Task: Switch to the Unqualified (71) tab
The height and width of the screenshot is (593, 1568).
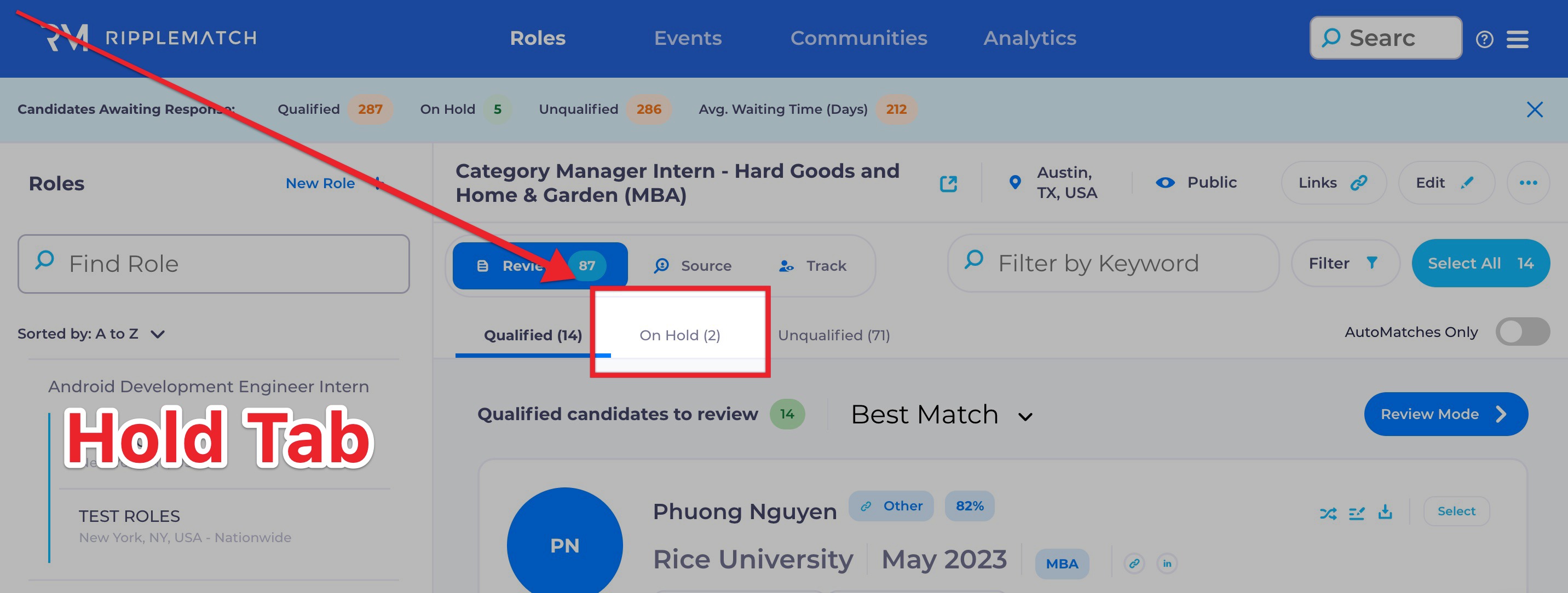Action: tap(833, 335)
